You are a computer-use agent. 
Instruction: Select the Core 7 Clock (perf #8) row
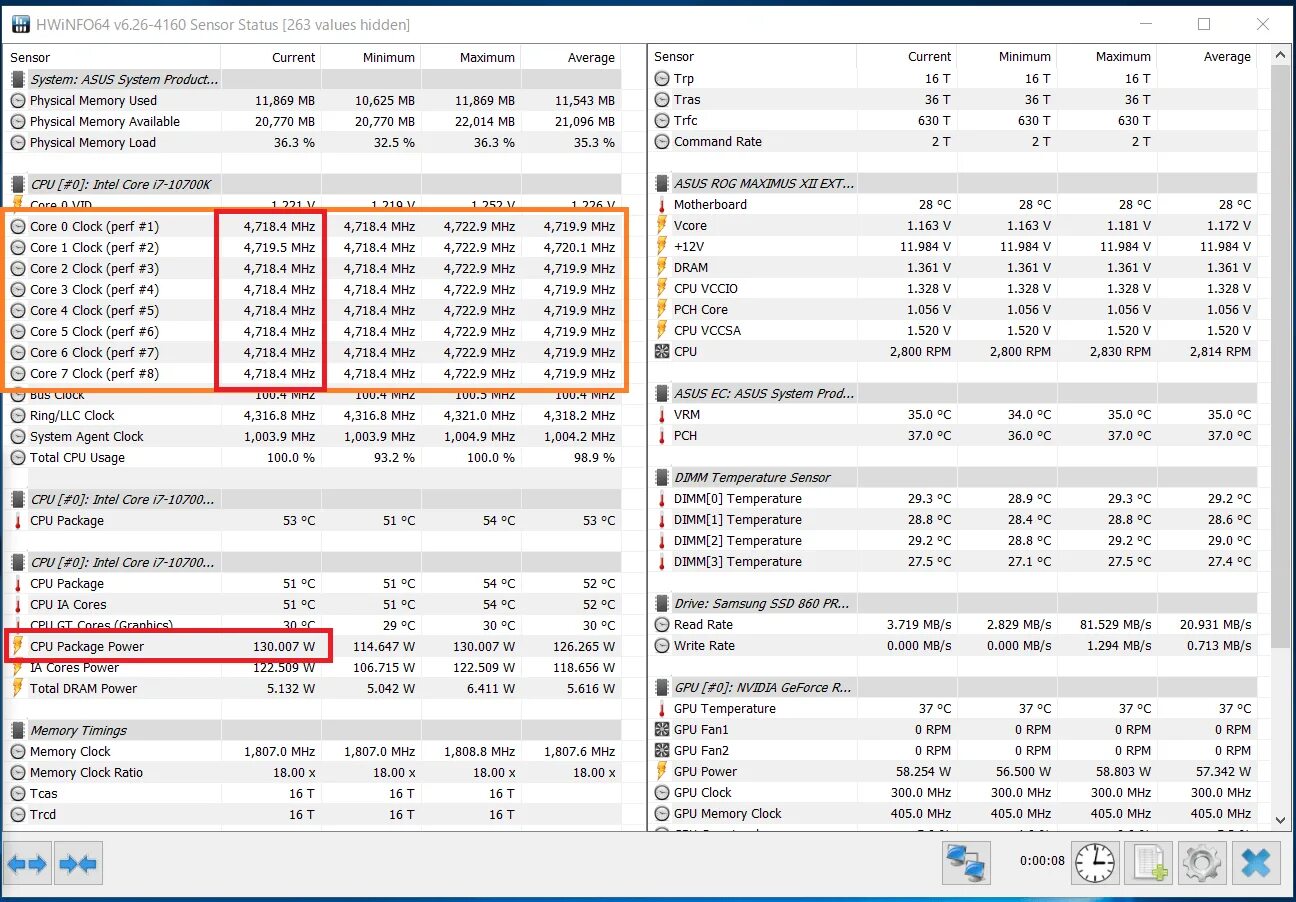click(313, 374)
